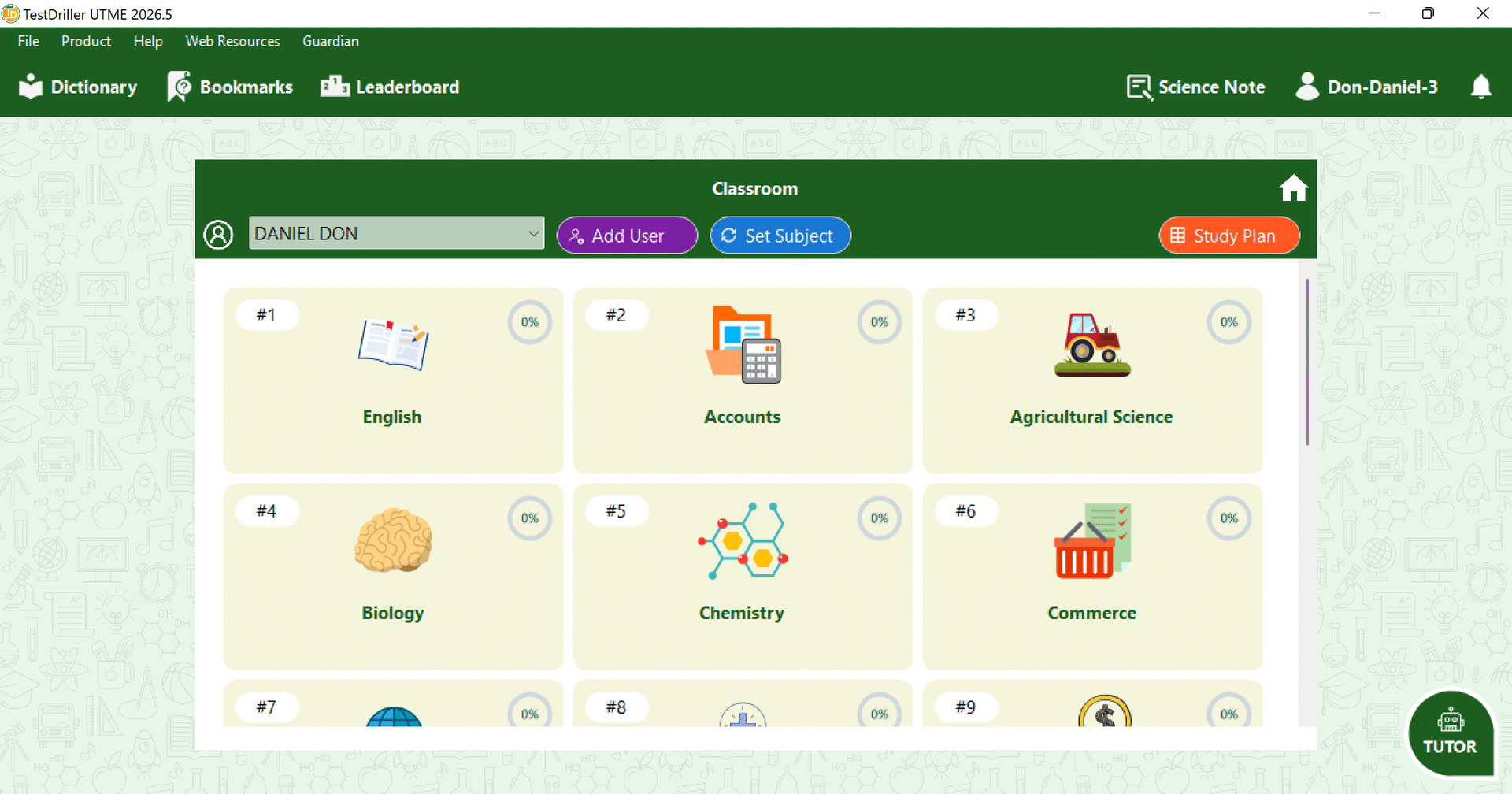Open the Leaderboard podium icon

(x=335, y=86)
